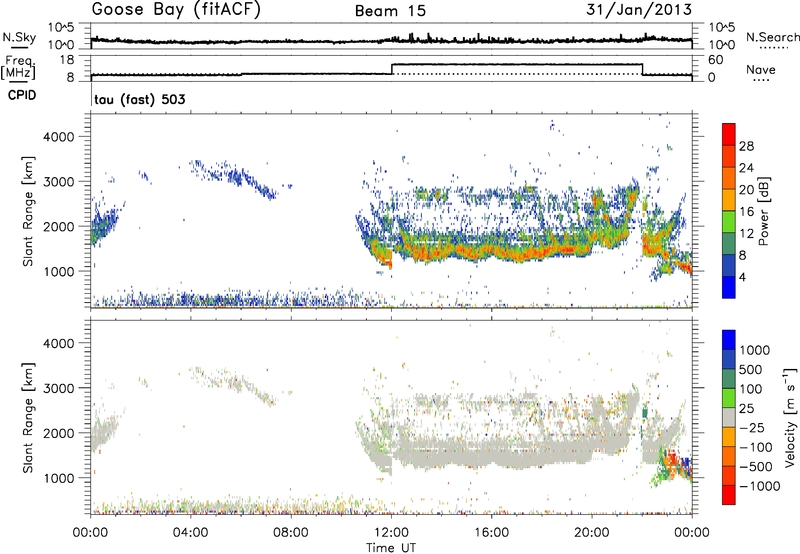
Task: Click the red-orange scatter band near 16:00 in the power panel
Action: [x=491, y=250]
